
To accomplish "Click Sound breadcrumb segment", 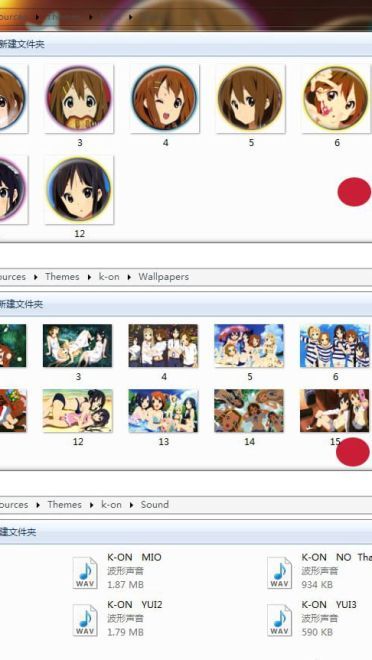I will pyautogui.click(x=155, y=504).
